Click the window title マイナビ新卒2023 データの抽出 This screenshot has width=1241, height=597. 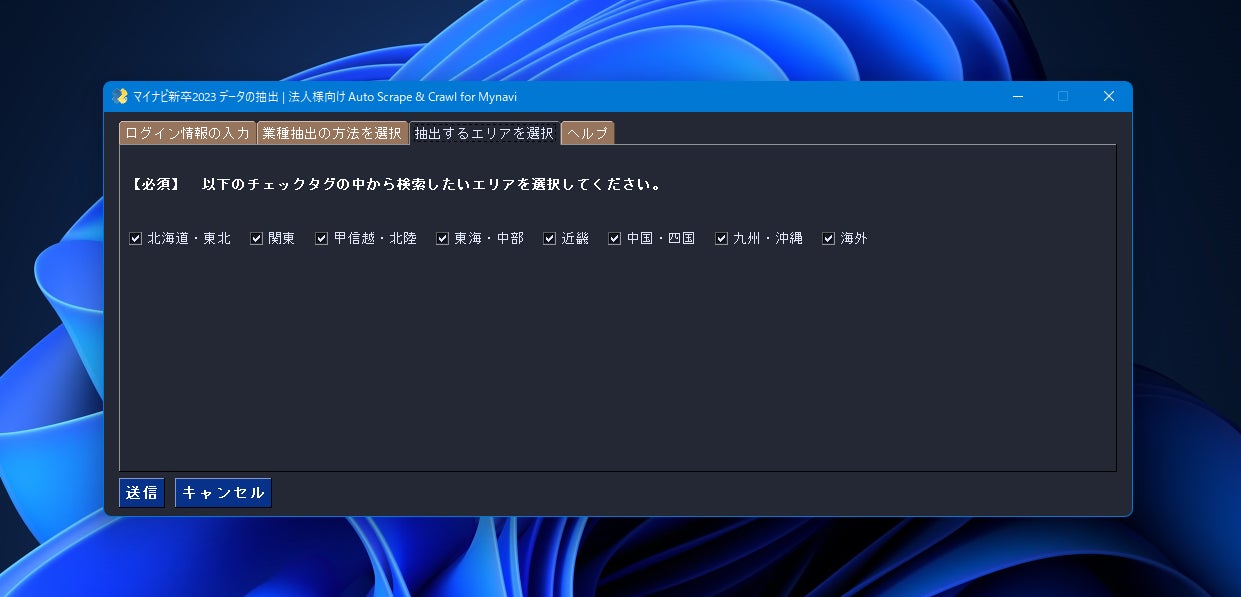[325, 97]
